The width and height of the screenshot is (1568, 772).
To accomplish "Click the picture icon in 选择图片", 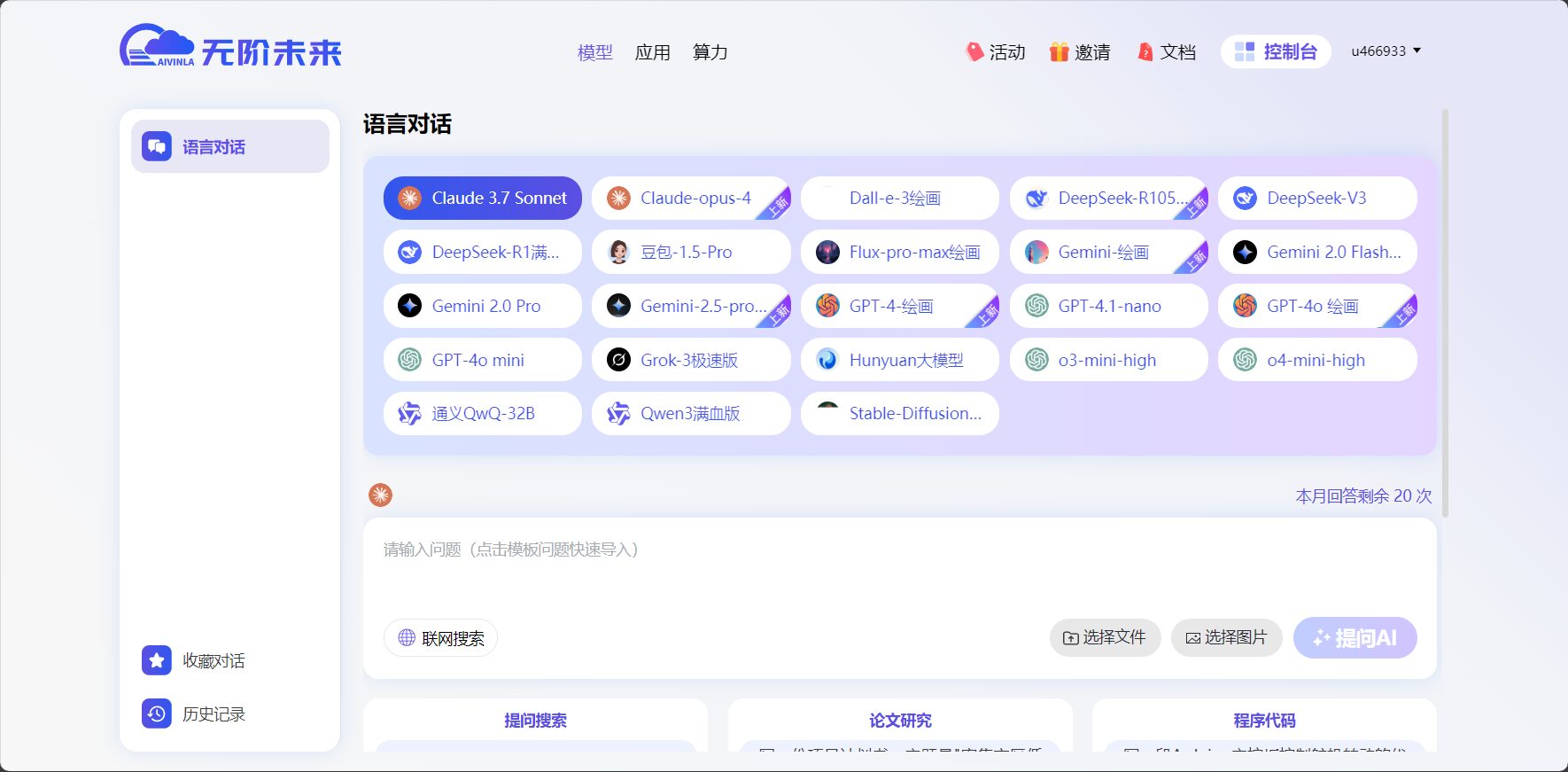I will pyautogui.click(x=1193, y=638).
